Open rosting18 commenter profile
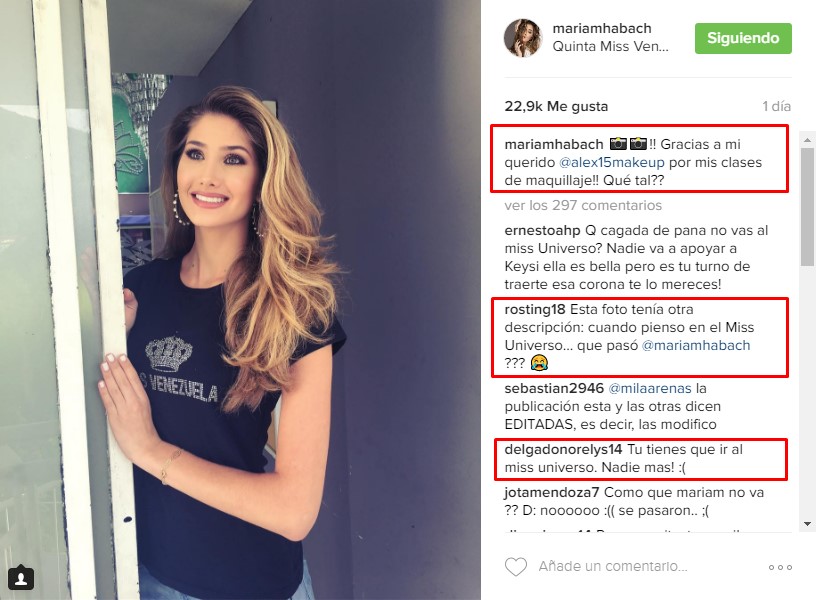The image size is (816, 600). (534, 310)
